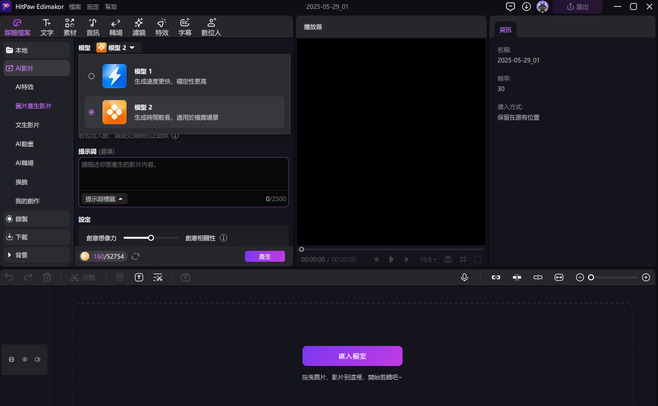Click the chain link icon in timeline toolbar
This screenshot has width=658, height=406.
click(496, 278)
